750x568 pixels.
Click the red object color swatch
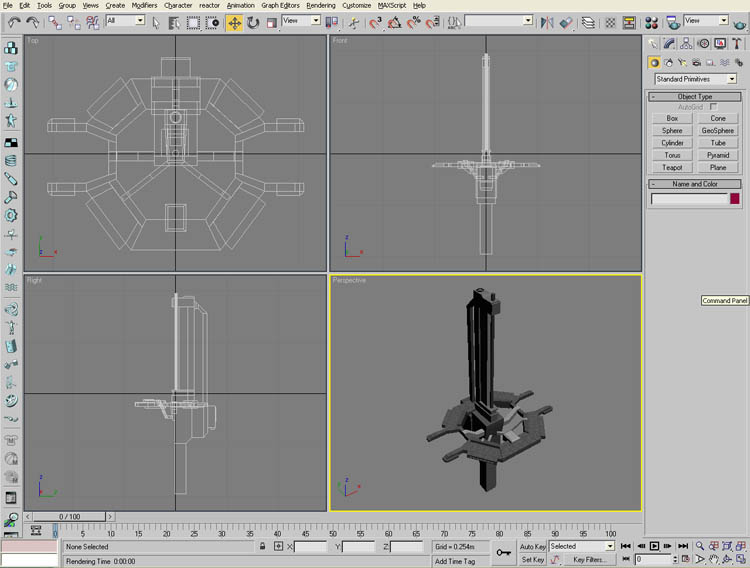[x=735, y=199]
